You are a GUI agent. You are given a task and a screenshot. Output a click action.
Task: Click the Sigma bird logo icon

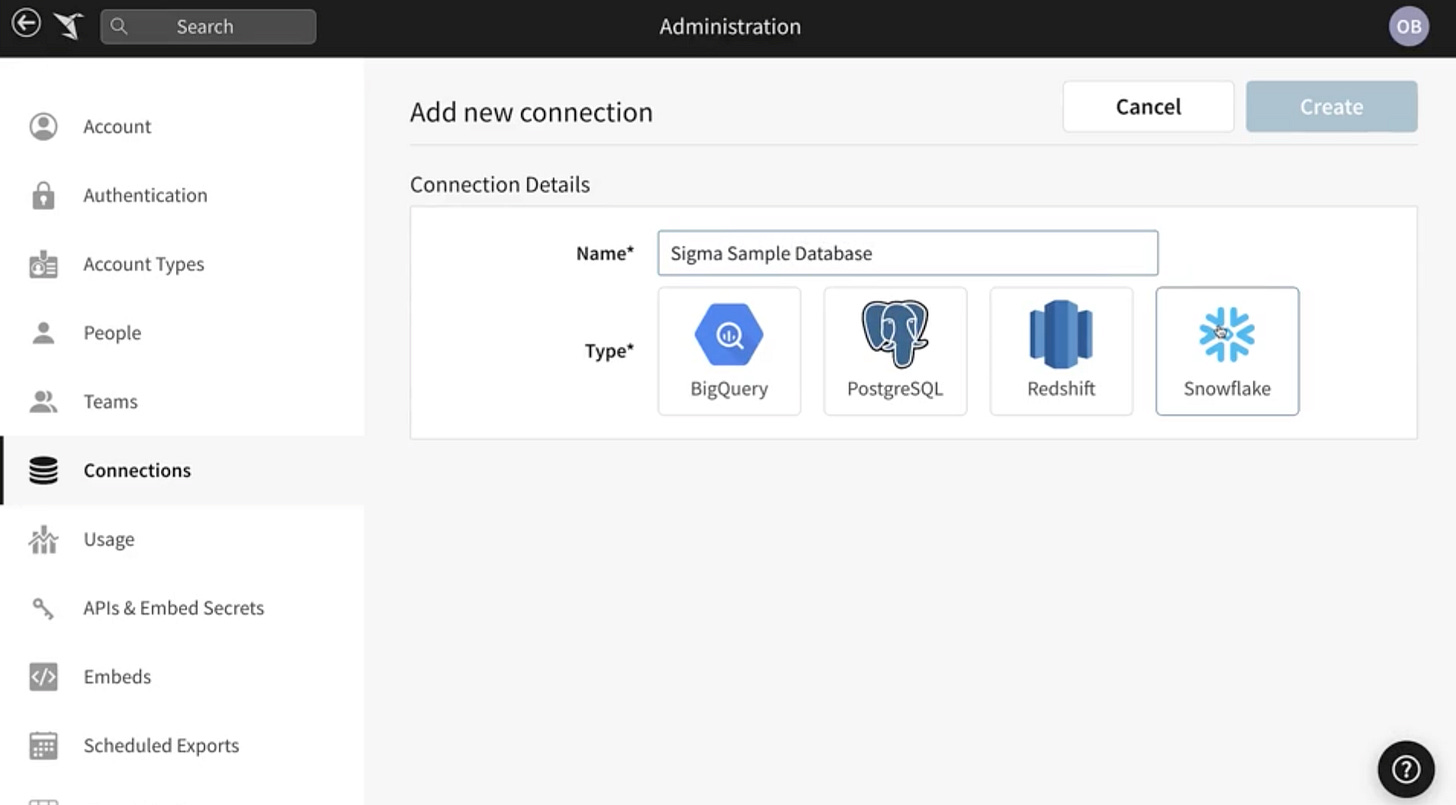point(68,26)
